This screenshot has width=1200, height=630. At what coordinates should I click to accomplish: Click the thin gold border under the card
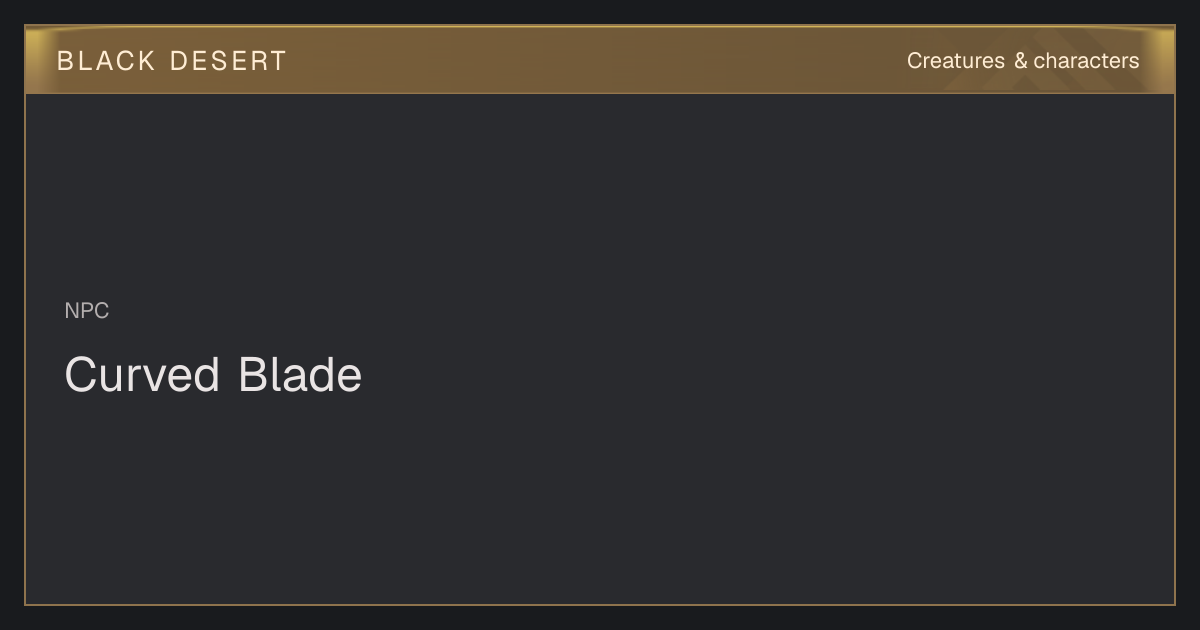pos(600,604)
